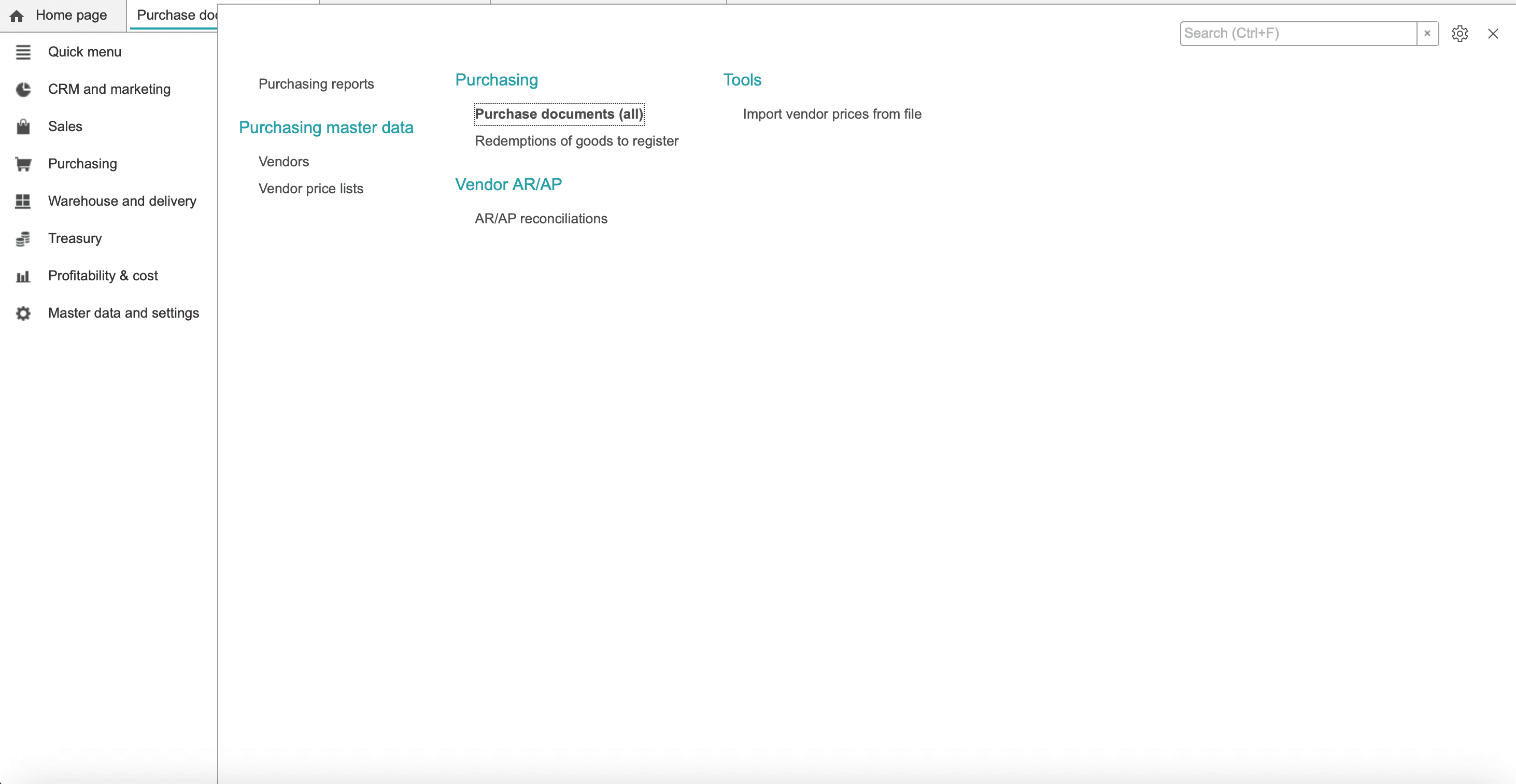Open Warehouse and delivery section
This screenshot has width=1516, height=784.
tap(122, 201)
